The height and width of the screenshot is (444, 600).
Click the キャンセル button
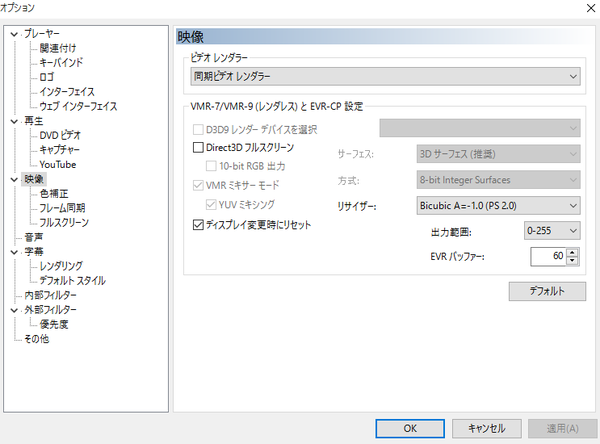[487, 428]
